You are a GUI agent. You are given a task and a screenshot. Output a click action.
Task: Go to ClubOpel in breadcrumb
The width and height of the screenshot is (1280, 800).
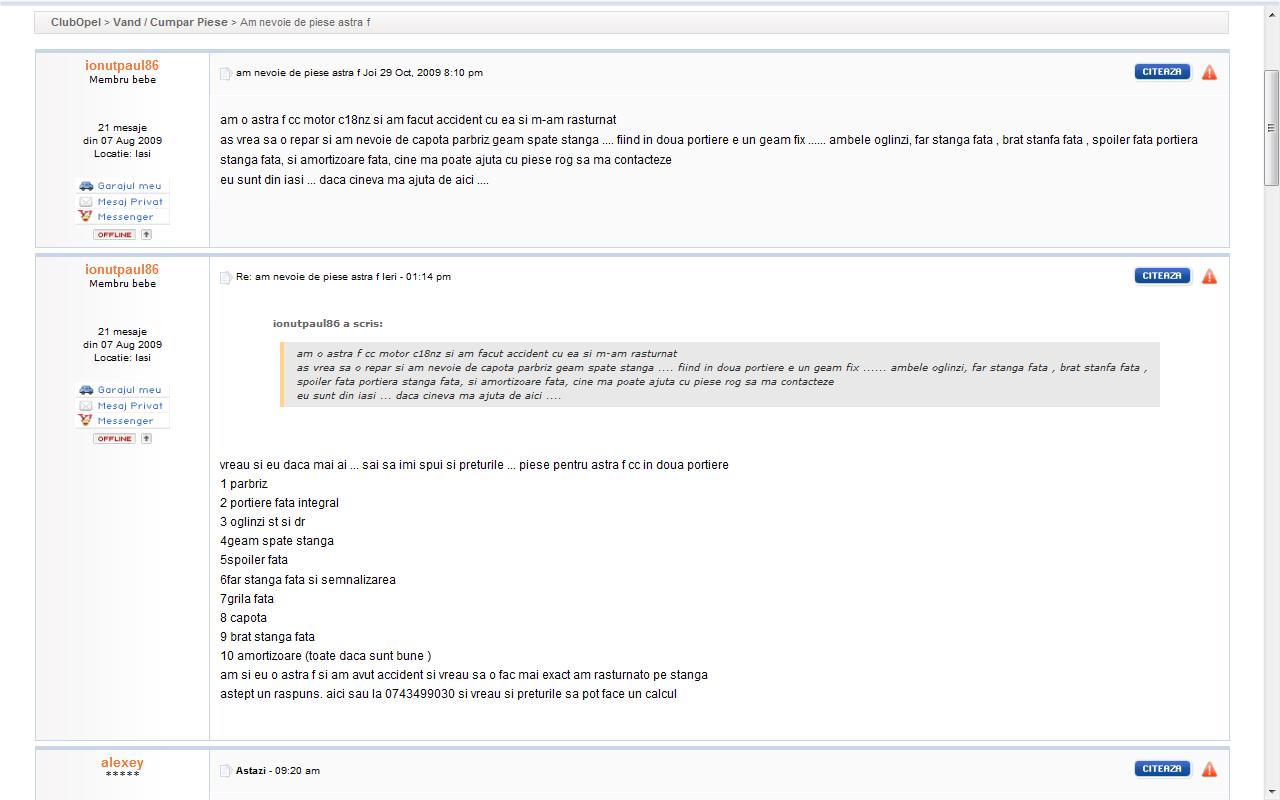coord(76,22)
